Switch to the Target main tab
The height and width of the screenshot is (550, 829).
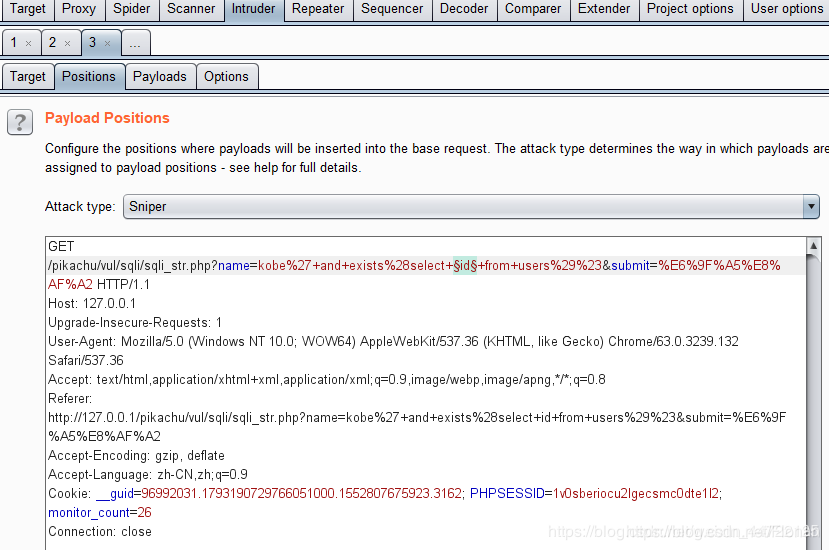(27, 9)
